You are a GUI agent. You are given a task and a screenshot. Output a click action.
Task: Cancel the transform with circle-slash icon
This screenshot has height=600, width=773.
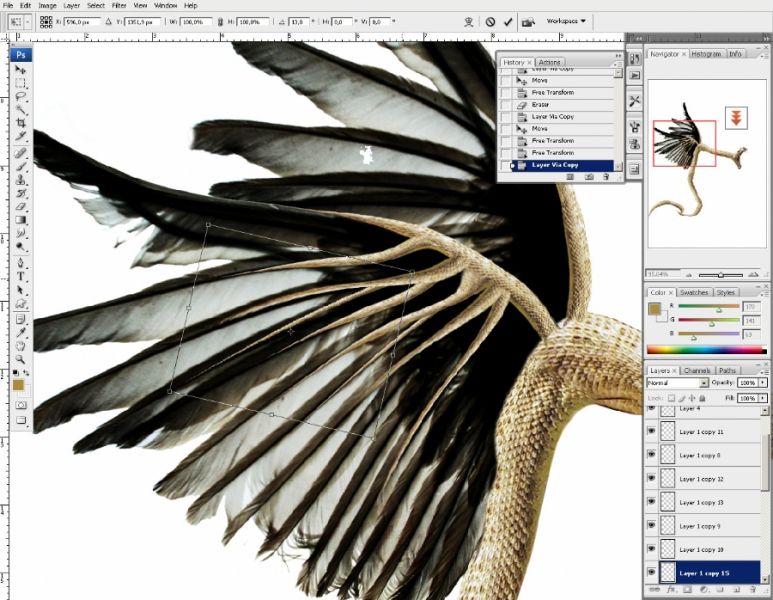490,22
